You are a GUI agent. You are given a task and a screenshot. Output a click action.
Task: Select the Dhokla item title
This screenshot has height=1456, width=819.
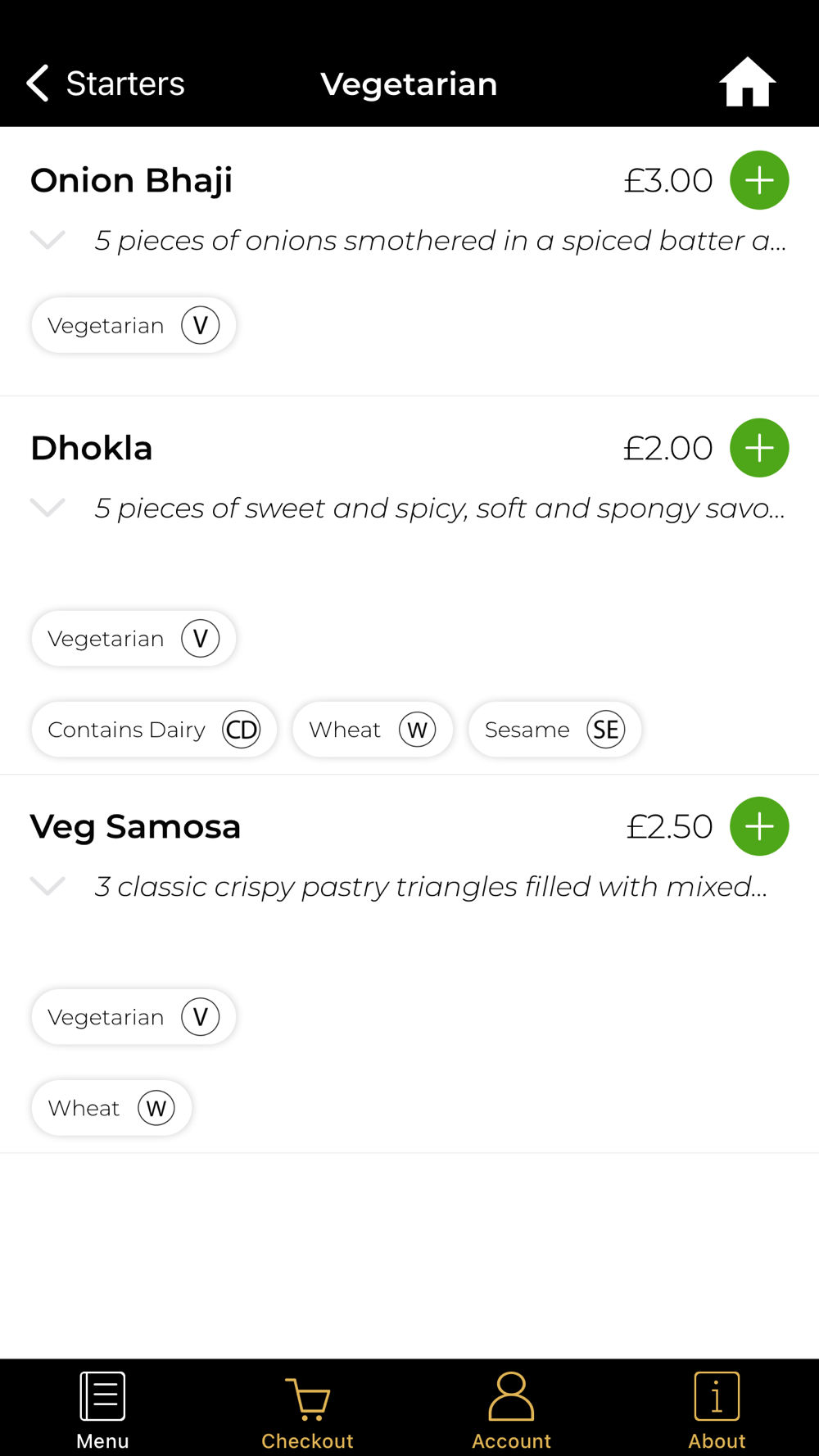[x=92, y=448]
